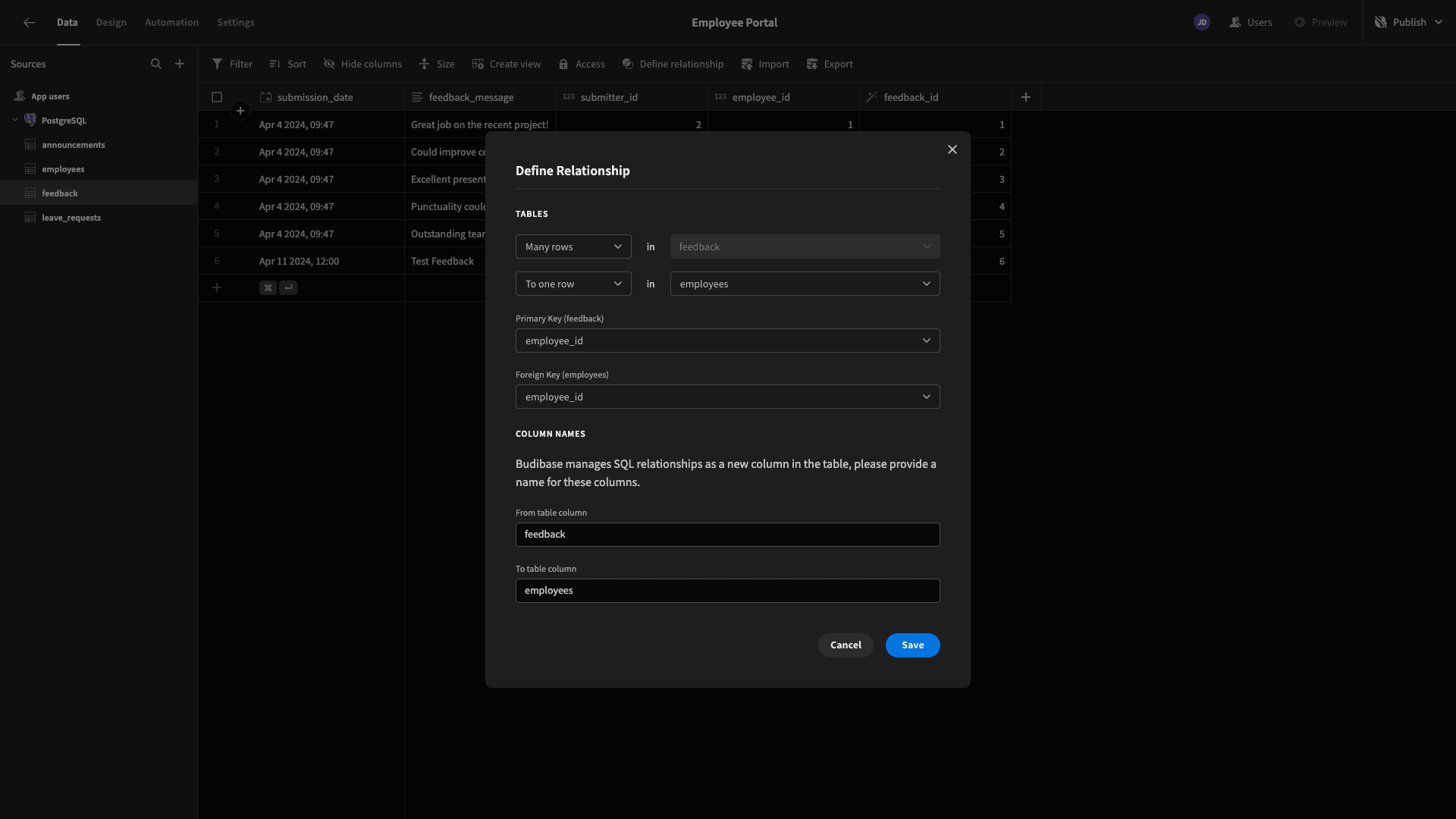Open the Users button

pyautogui.click(x=1251, y=23)
